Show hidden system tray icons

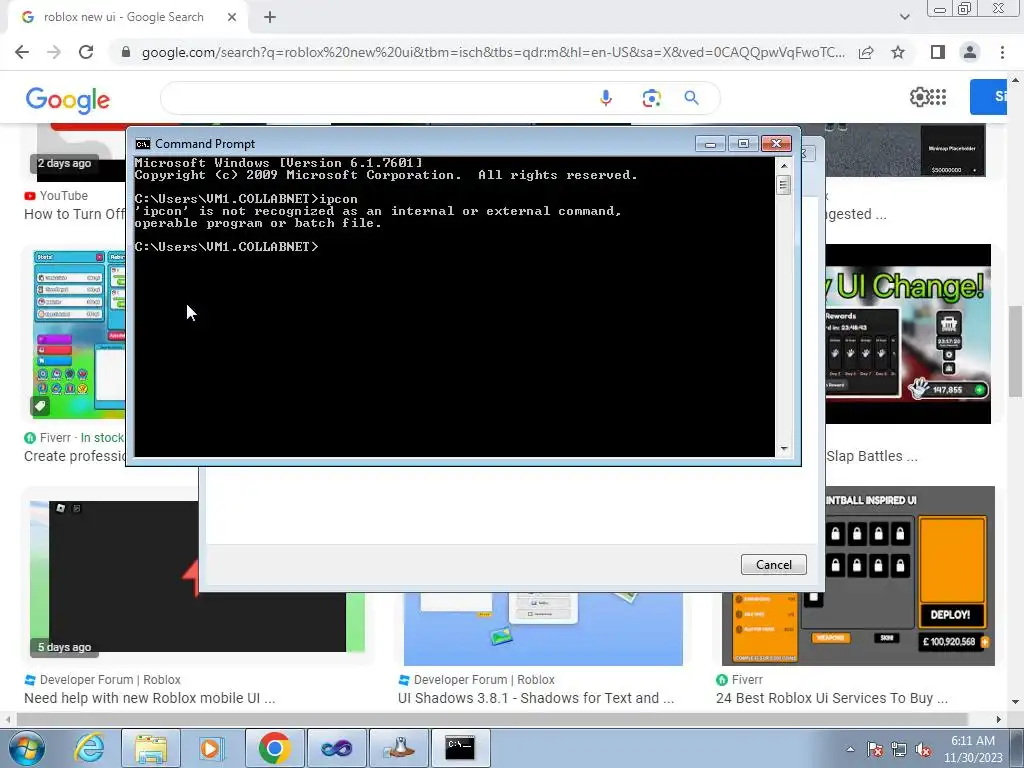coord(850,749)
